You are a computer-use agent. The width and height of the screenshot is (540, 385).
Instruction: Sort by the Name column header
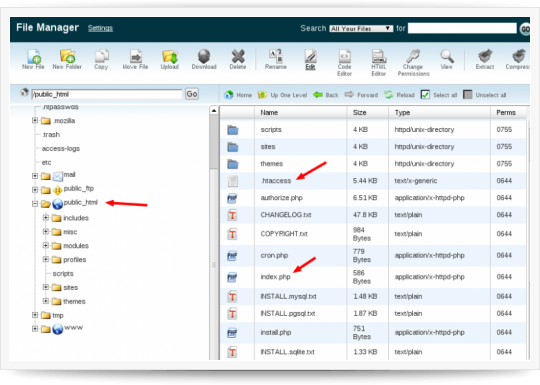coord(301,113)
